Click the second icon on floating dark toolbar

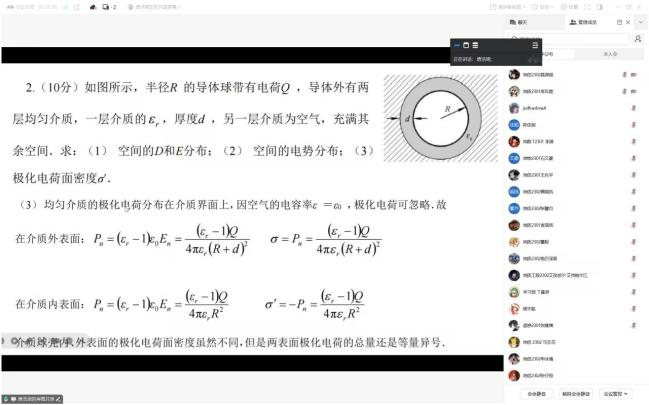[466, 45]
